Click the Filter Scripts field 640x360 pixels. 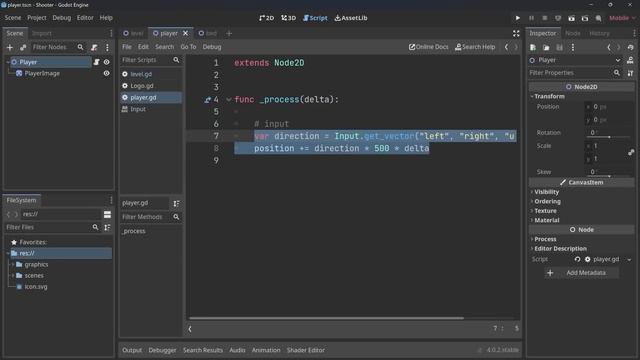click(151, 60)
